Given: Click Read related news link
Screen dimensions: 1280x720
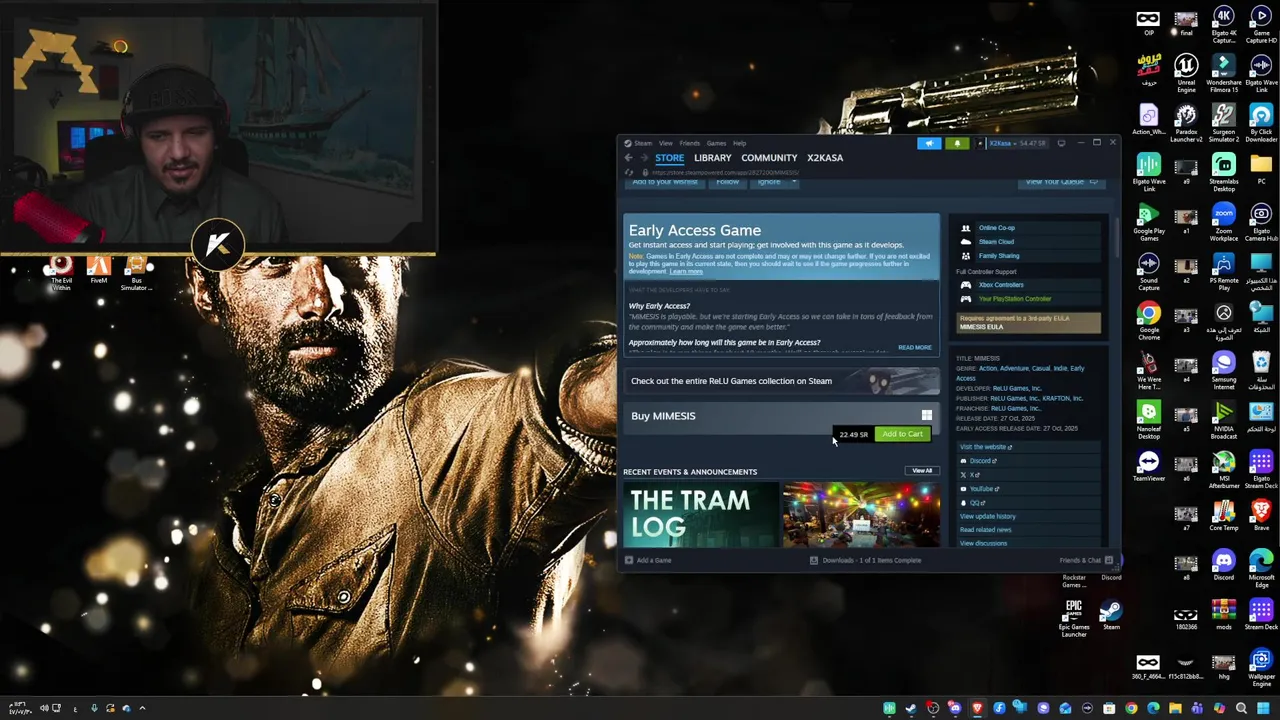Looking at the screenshot, I should tap(986, 530).
